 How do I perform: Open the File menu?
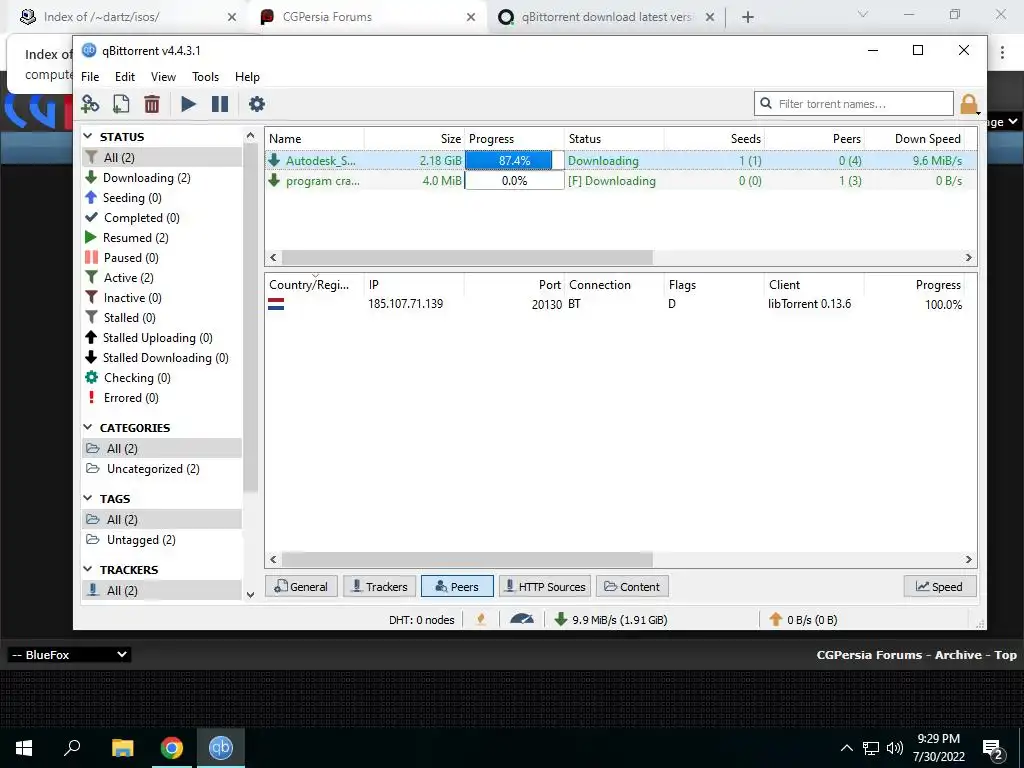[90, 76]
